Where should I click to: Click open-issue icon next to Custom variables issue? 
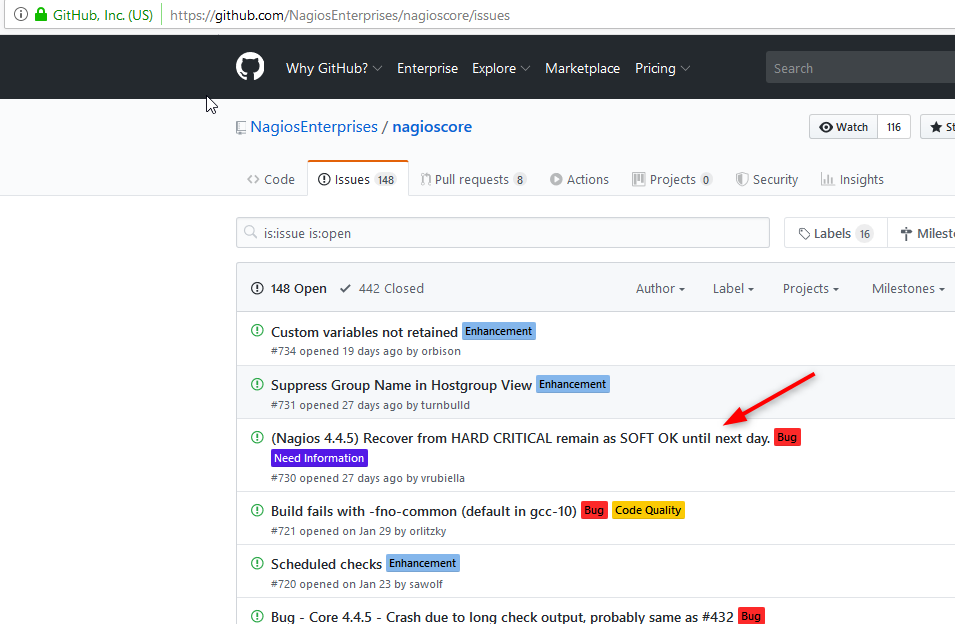click(257, 331)
